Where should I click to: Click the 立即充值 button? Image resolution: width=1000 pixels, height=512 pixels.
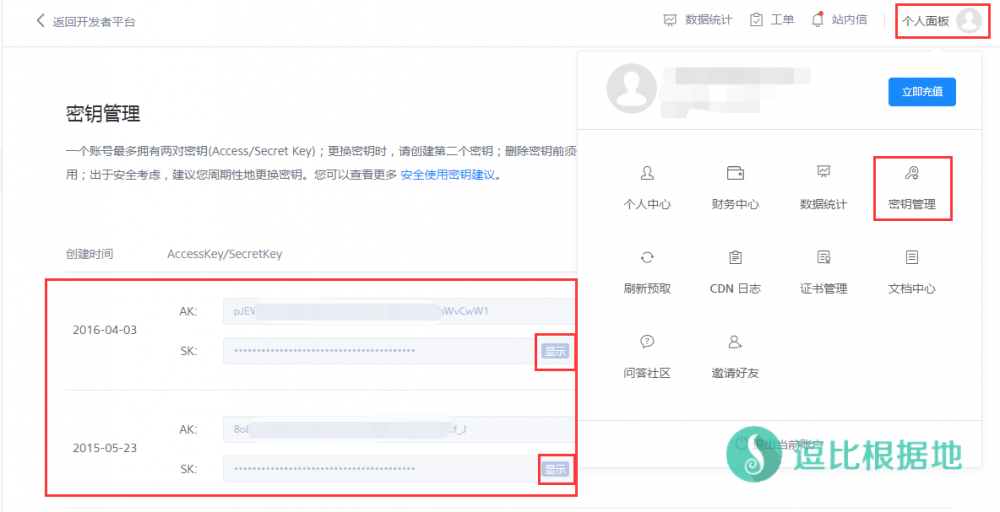921,92
